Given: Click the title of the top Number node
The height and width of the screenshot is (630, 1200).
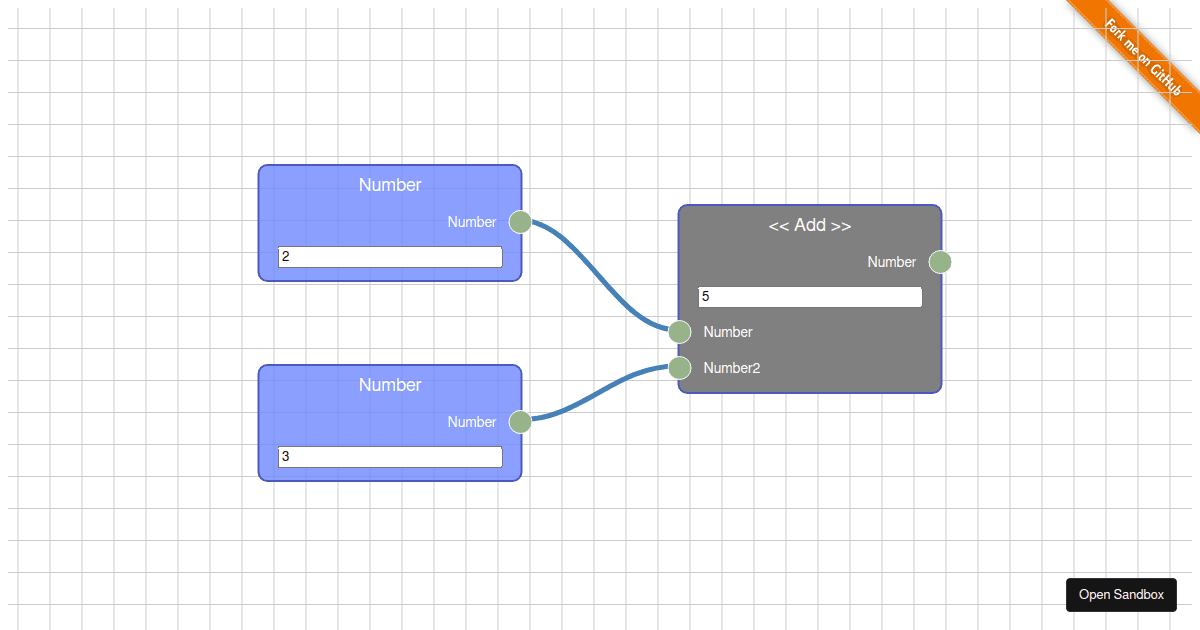Looking at the screenshot, I should [x=390, y=185].
